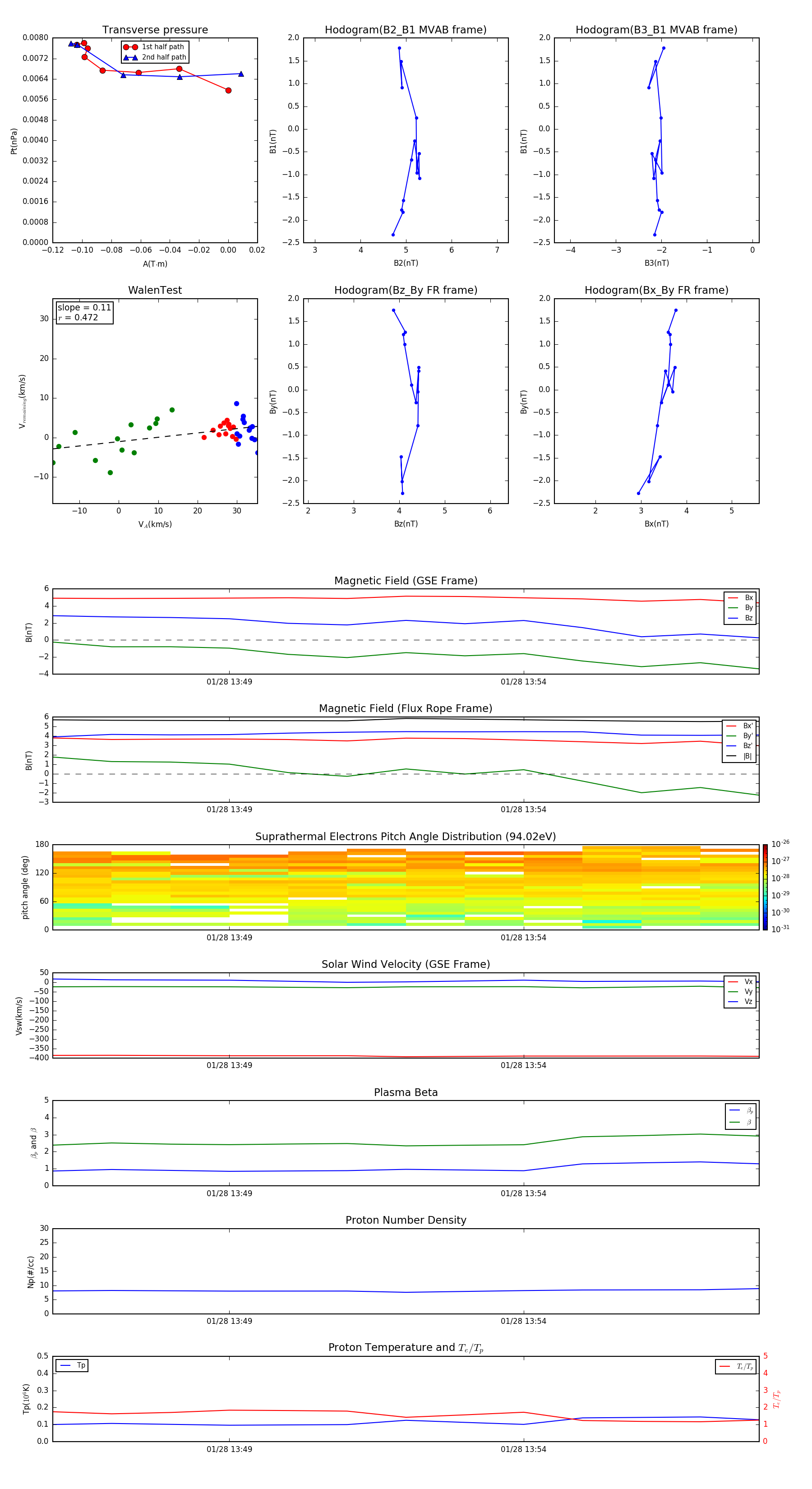Screen dimensions: 812x1489
Task: Click the 'WalenTest' plot title
Action: tap(155, 290)
